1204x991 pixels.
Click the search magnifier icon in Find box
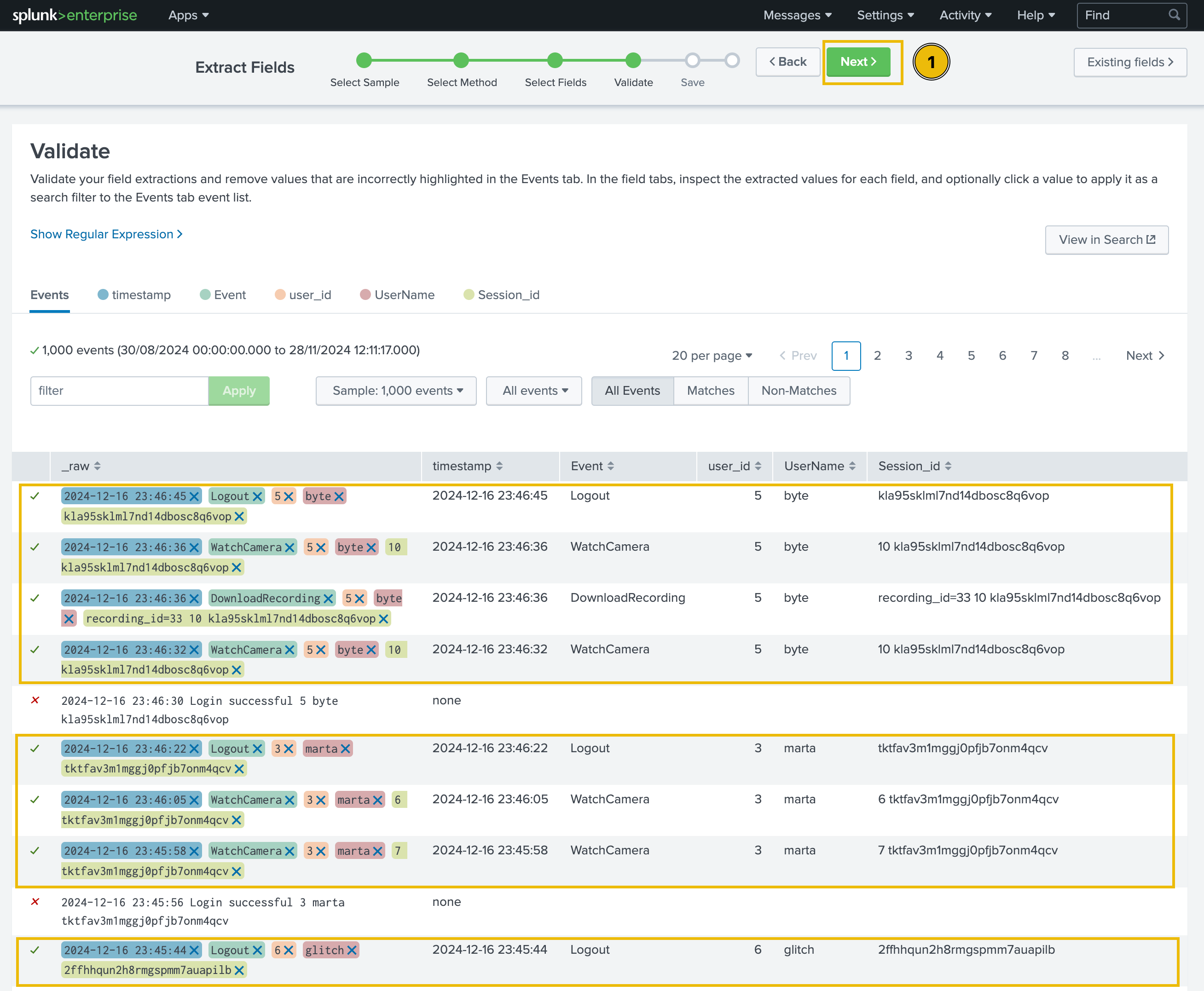(1174, 15)
